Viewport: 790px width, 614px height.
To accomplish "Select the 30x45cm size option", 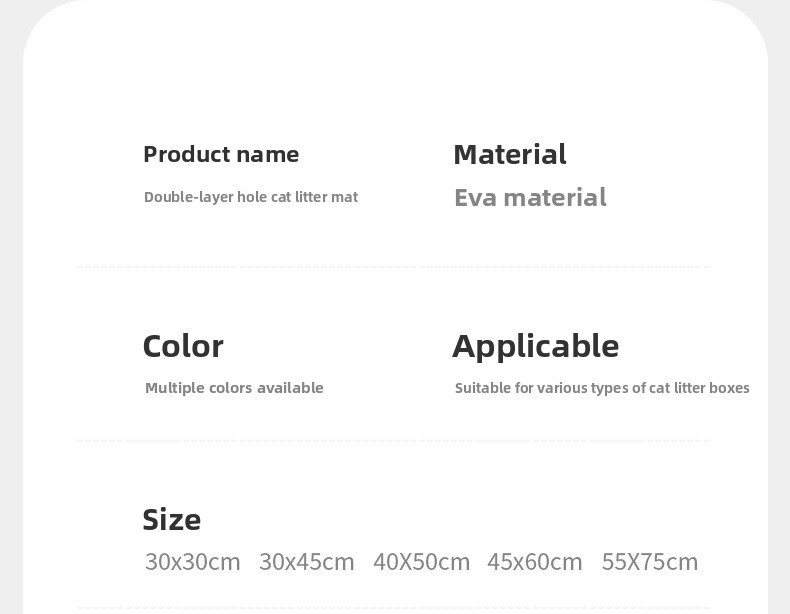I will point(307,562).
